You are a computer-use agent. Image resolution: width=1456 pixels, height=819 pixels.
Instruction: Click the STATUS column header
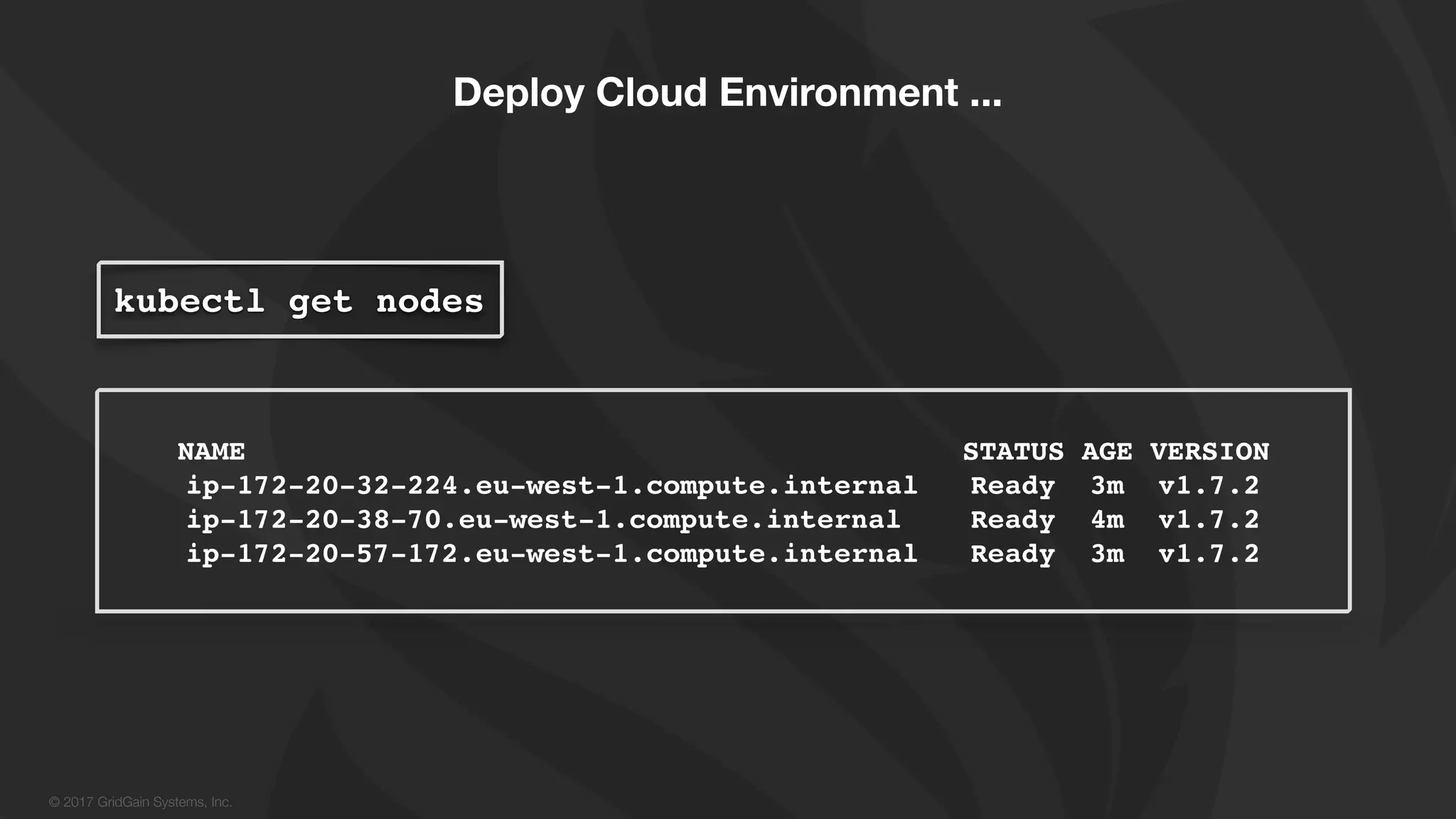1013,451
